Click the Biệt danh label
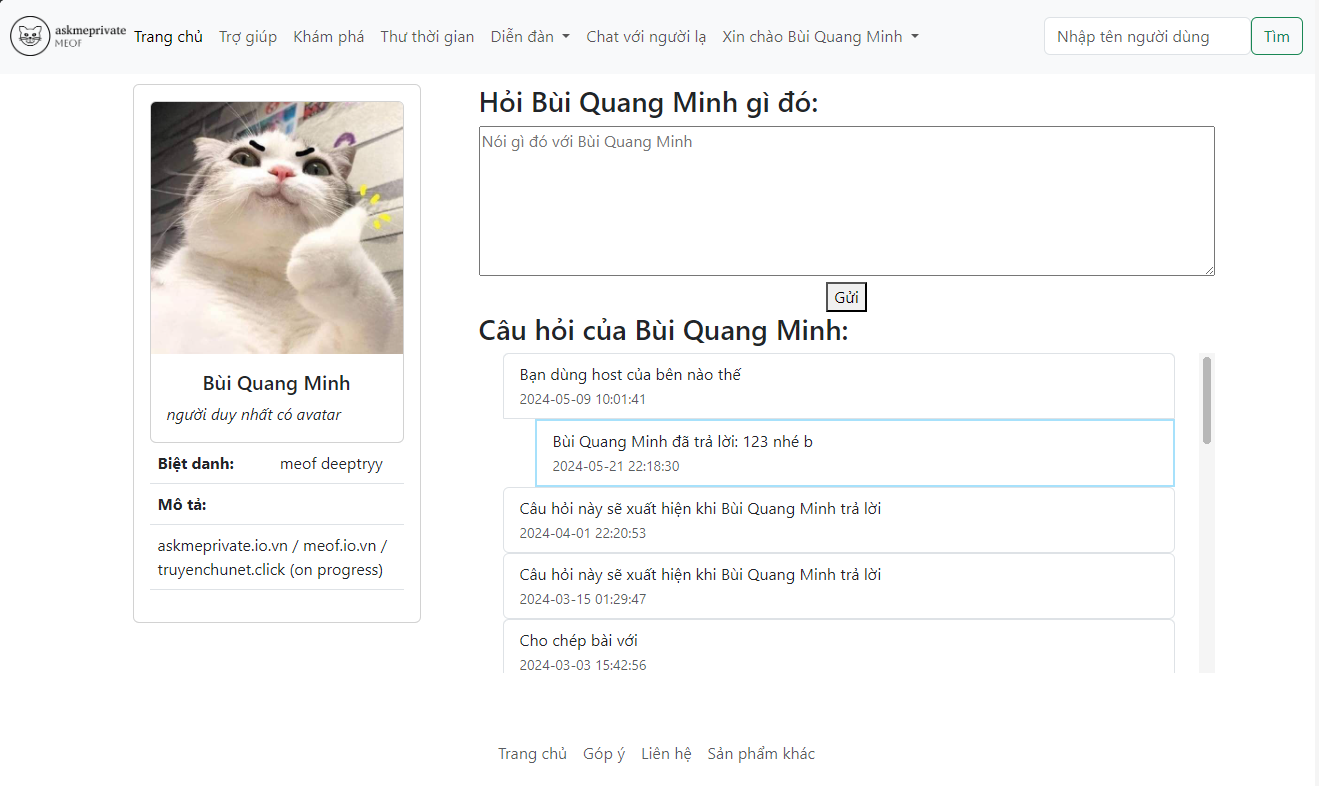The height and width of the screenshot is (786, 1319). point(196,464)
